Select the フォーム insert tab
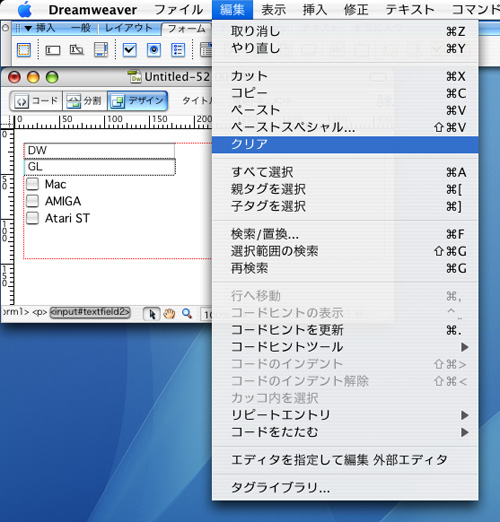 [187, 29]
